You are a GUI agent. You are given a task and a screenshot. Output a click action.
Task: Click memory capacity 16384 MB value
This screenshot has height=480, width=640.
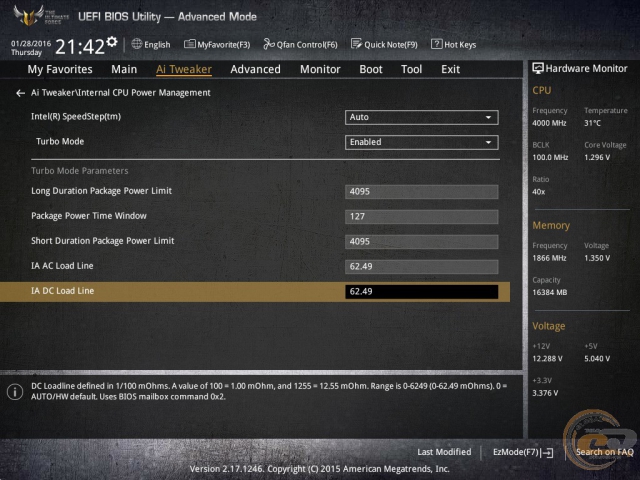[549, 292]
